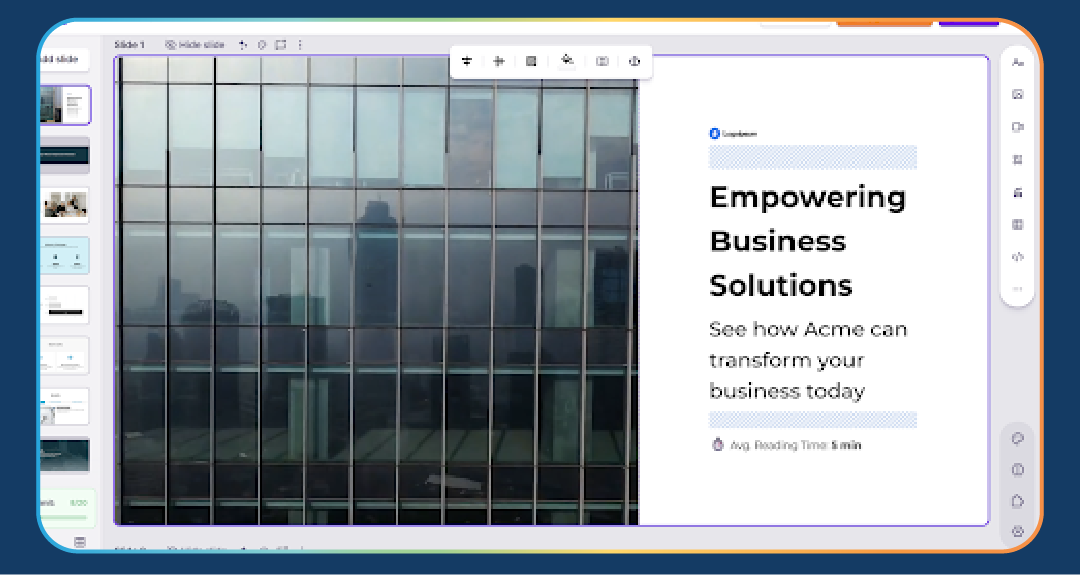Viewport: 1080px width, 575px height.
Task: Select the third slide thumbnail with people photo
Action: (65, 205)
